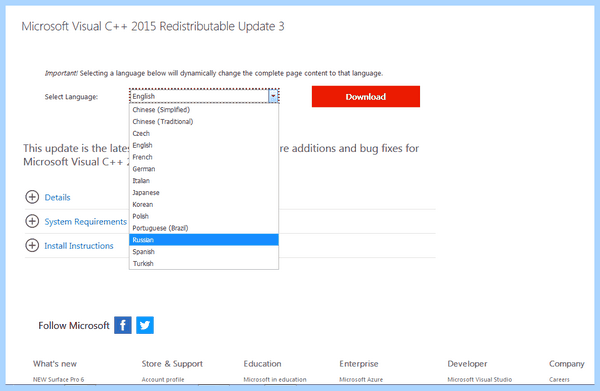
Task: Pick Turkish from the language list
Action: [x=204, y=264]
